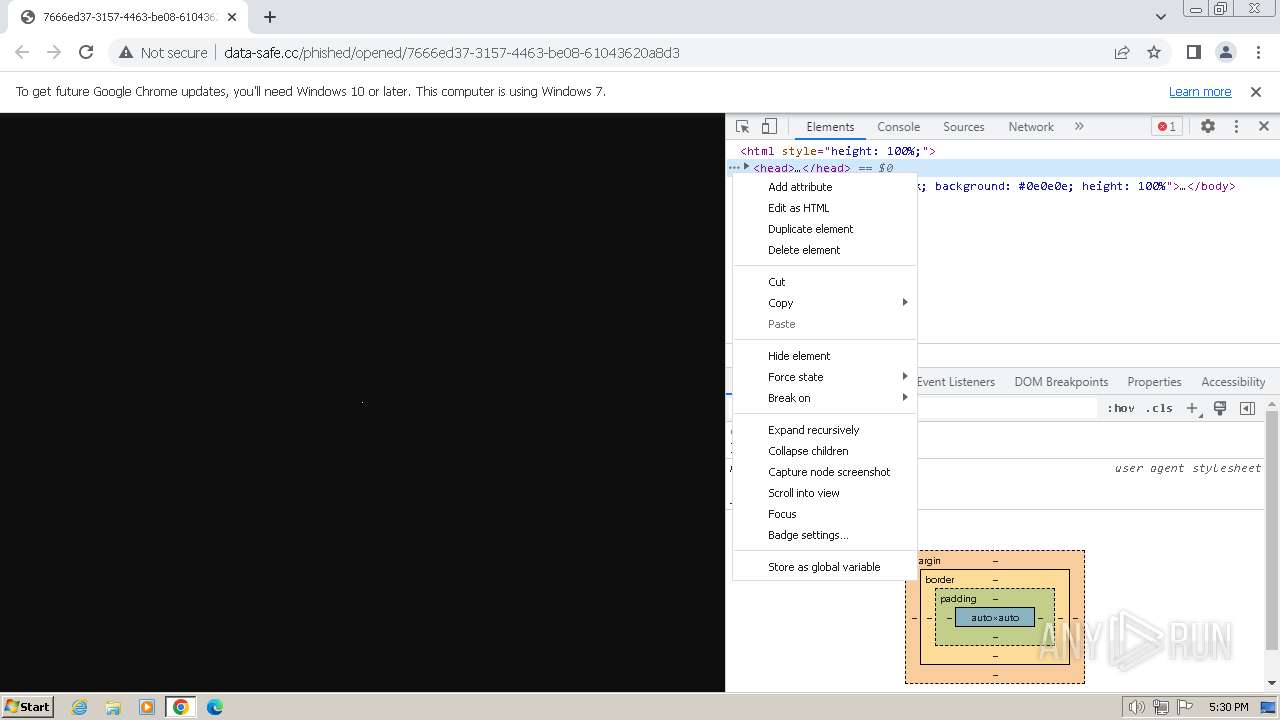Click the red error count badge
The image size is (1280, 720).
(x=1166, y=127)
